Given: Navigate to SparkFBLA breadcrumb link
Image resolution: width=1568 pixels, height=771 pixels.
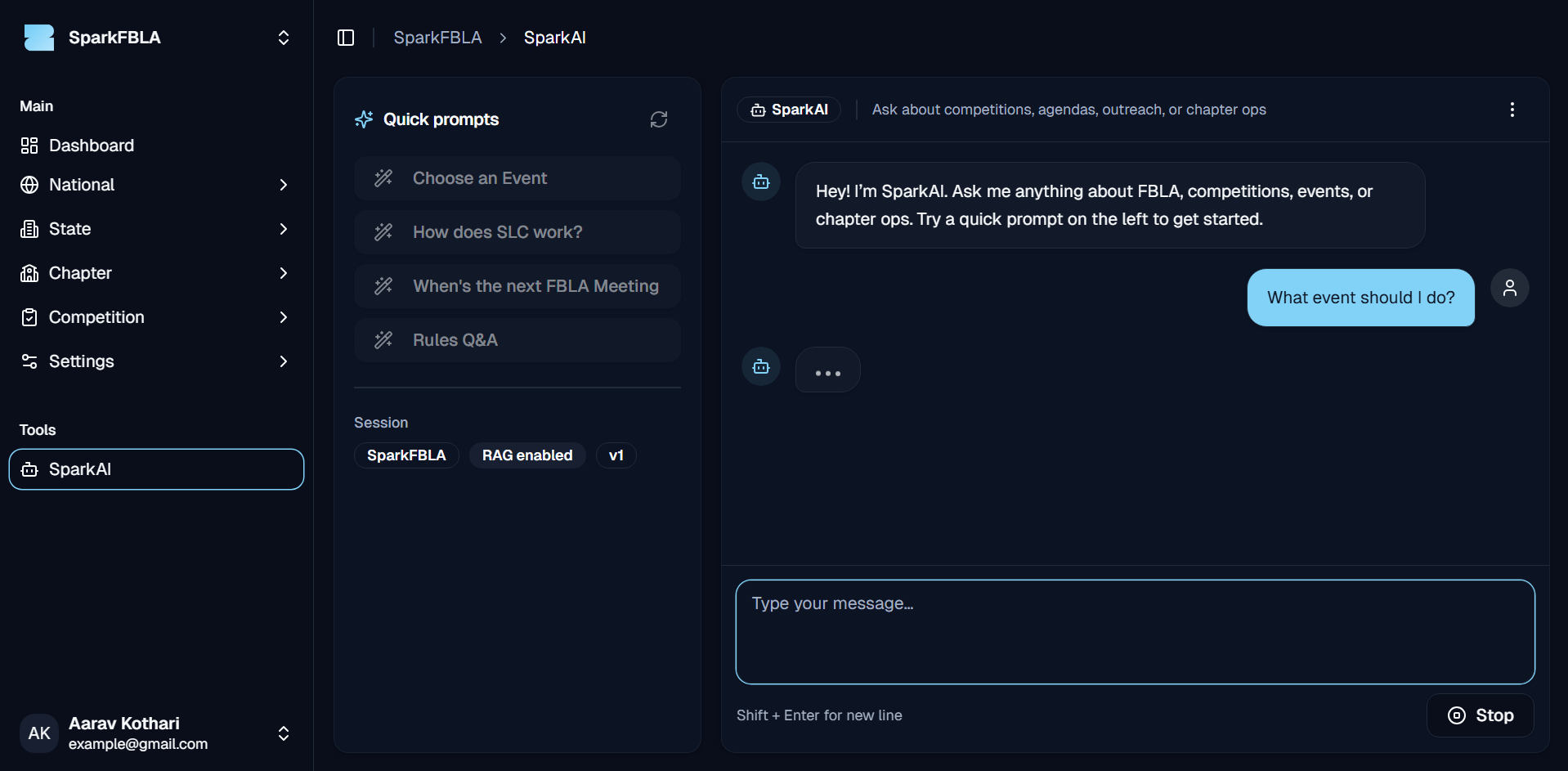Looking at the screenshot, I should (x=437, y=38).
